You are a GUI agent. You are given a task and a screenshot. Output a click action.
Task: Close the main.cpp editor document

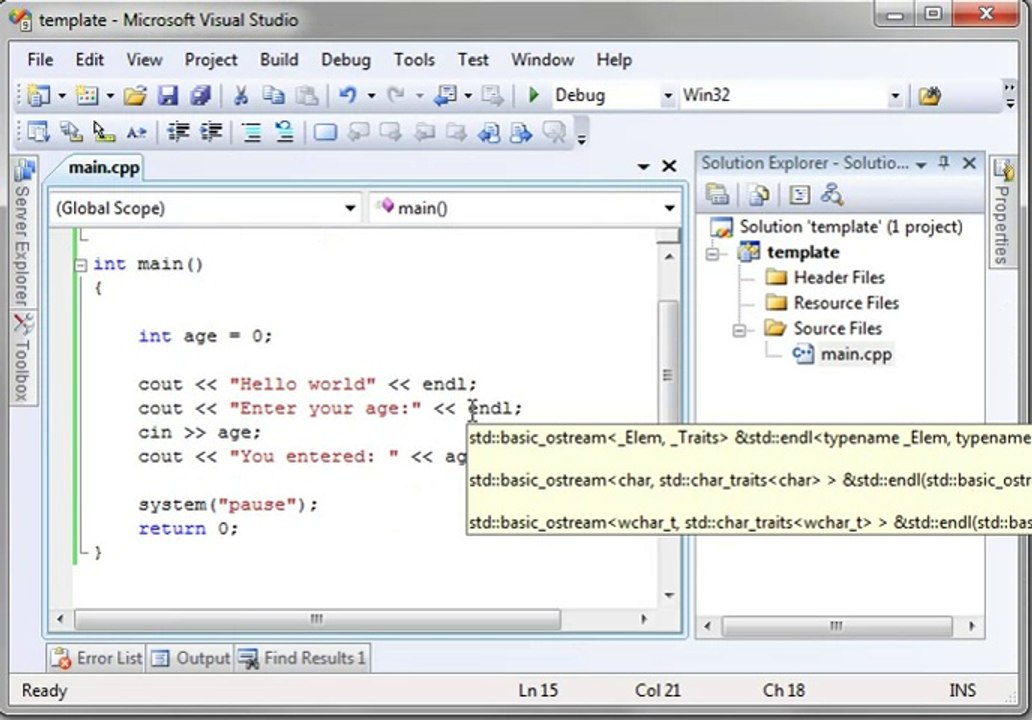click(669, 166)
